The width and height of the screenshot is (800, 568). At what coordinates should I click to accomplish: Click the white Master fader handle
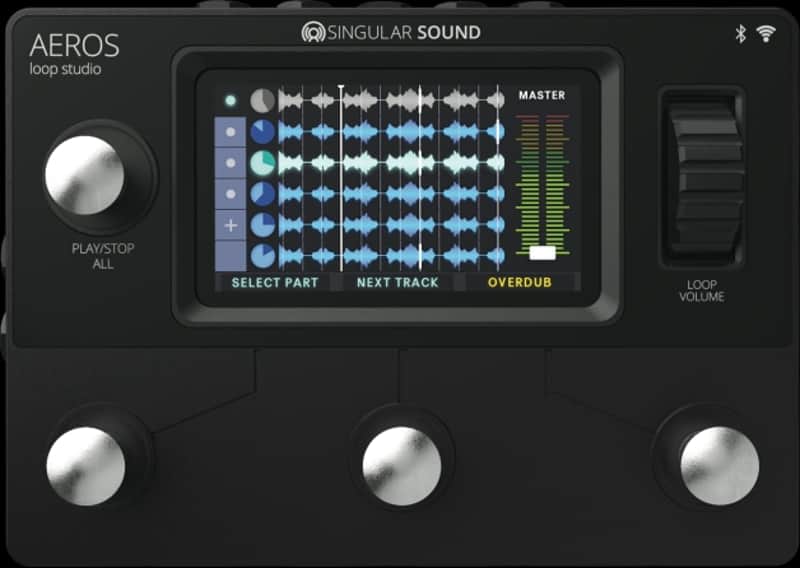[x=542, y=253]
